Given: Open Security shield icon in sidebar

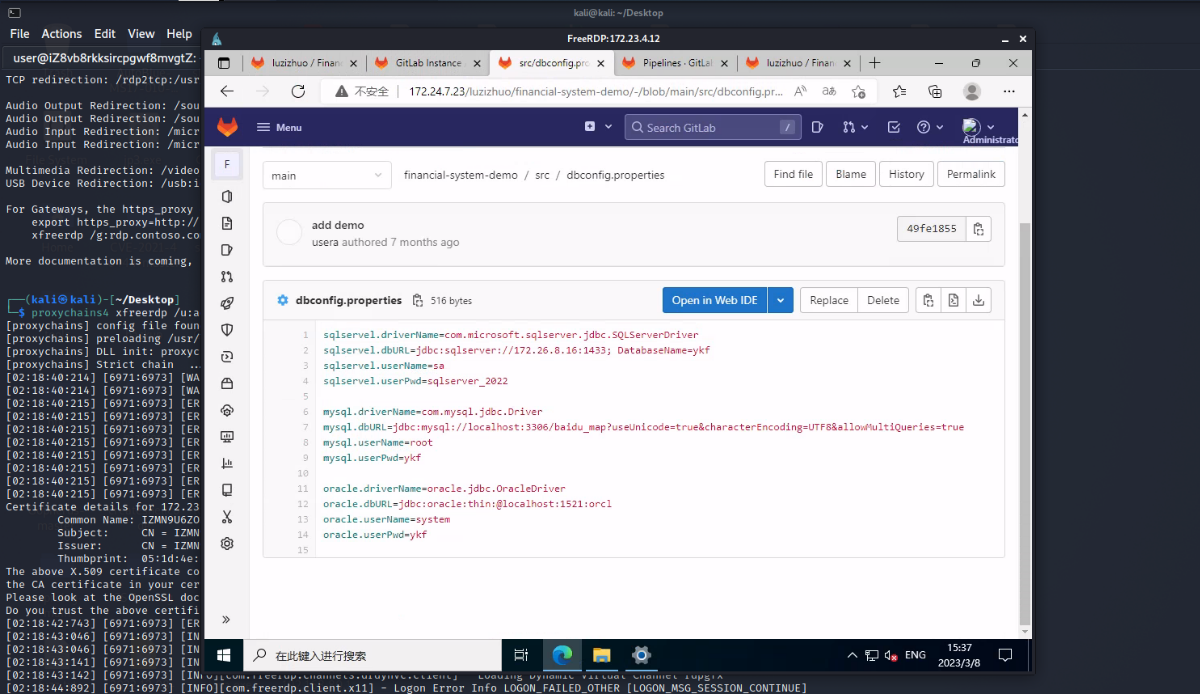Looking at the screenshot, I should coord(227,330).
